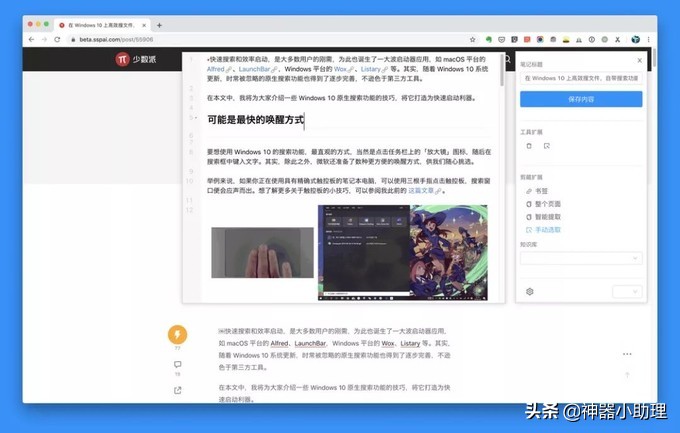Open the Alfred link in the clipper editor
Image resolution: width=680 pixels, height=433 pixels.
coord(216,69)
